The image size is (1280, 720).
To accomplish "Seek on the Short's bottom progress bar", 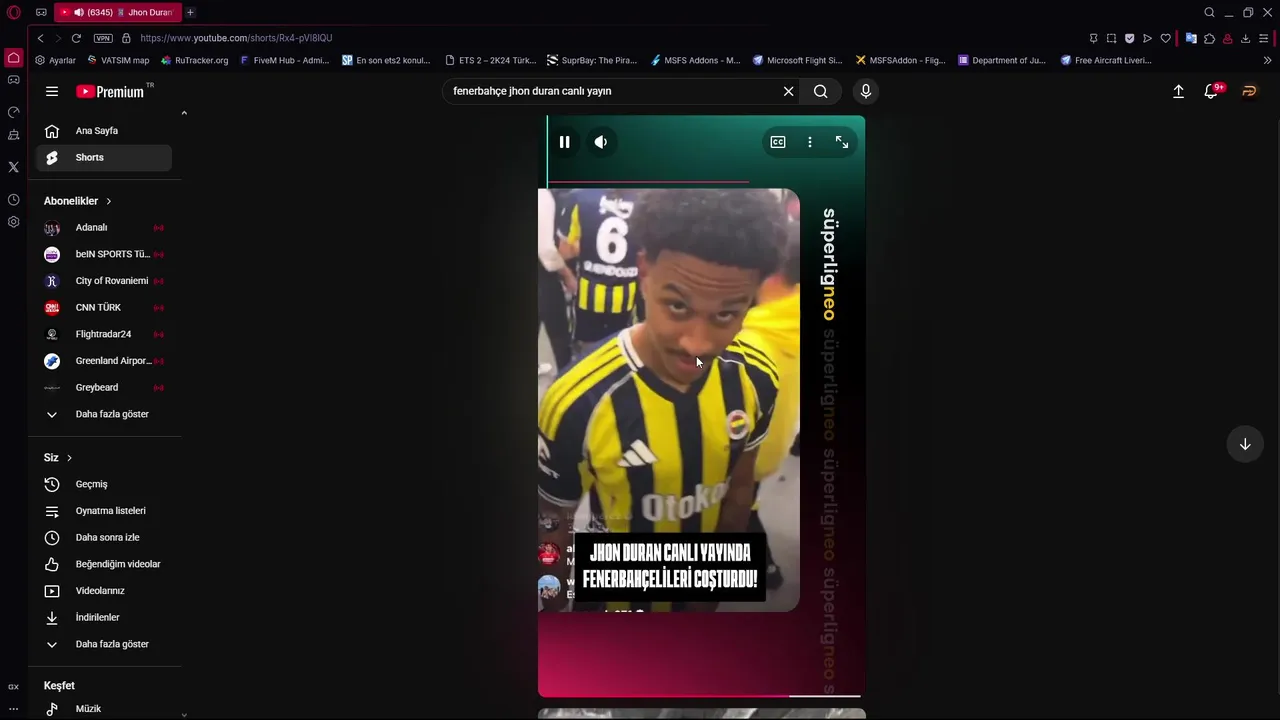I will pos(700,695).
